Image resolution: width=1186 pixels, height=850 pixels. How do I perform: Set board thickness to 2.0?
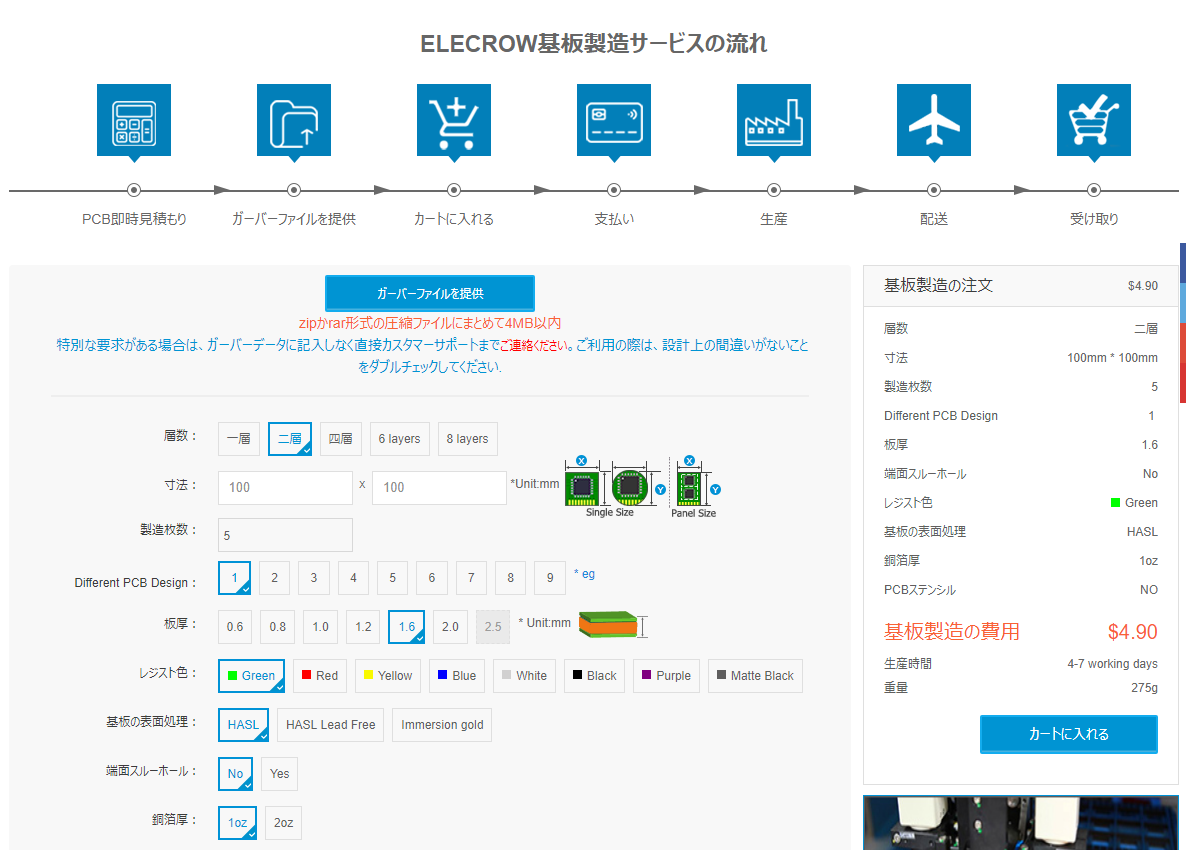450,627
